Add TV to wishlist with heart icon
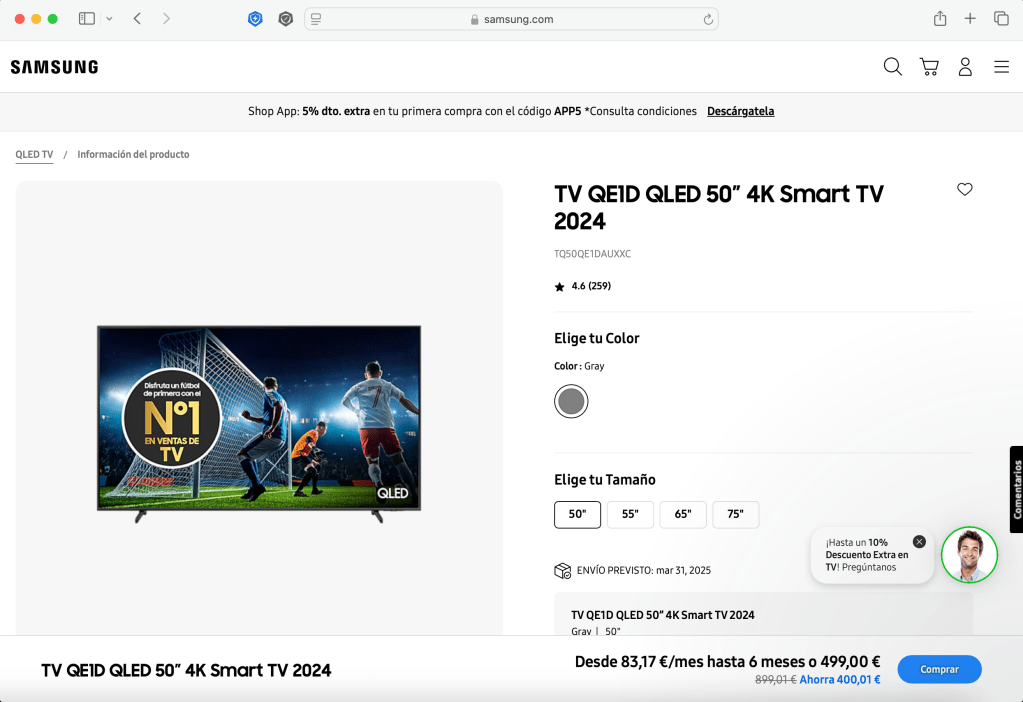1023x702 pixels. 964,189
